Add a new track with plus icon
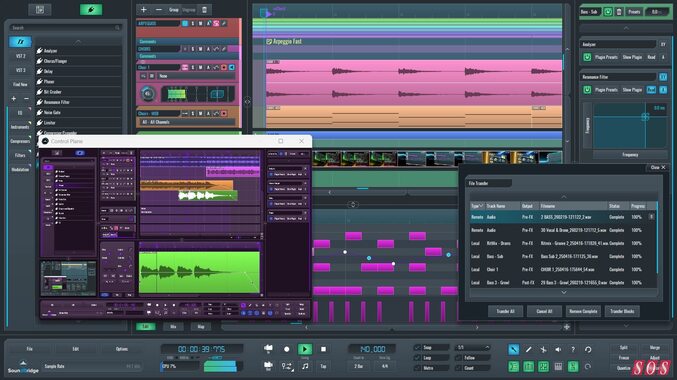 (x=144, y=10)
